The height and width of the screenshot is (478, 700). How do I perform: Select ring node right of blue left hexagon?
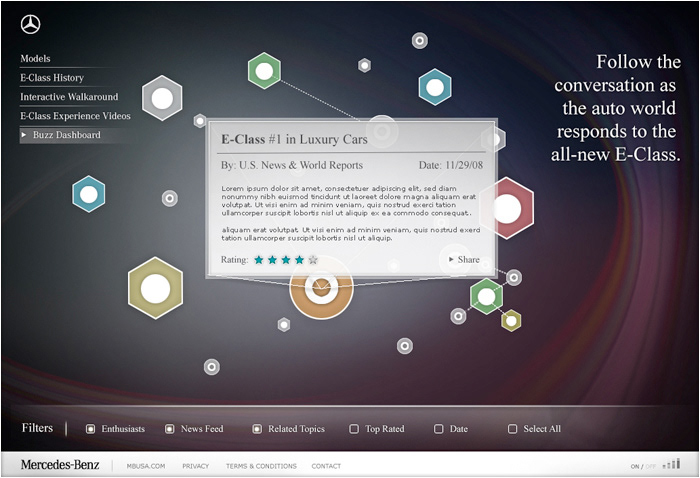[170, 198]
